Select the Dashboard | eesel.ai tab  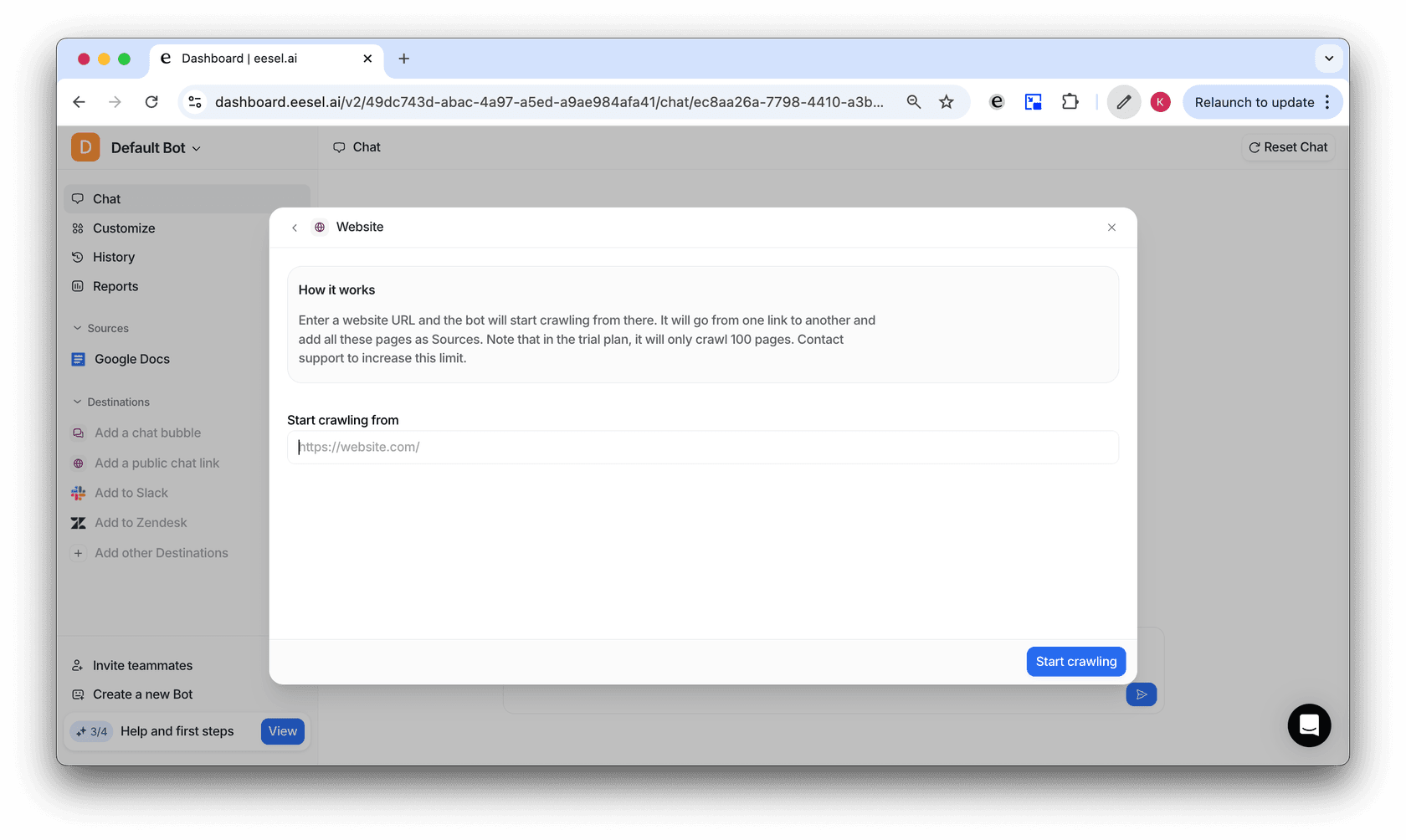[266, 59]
